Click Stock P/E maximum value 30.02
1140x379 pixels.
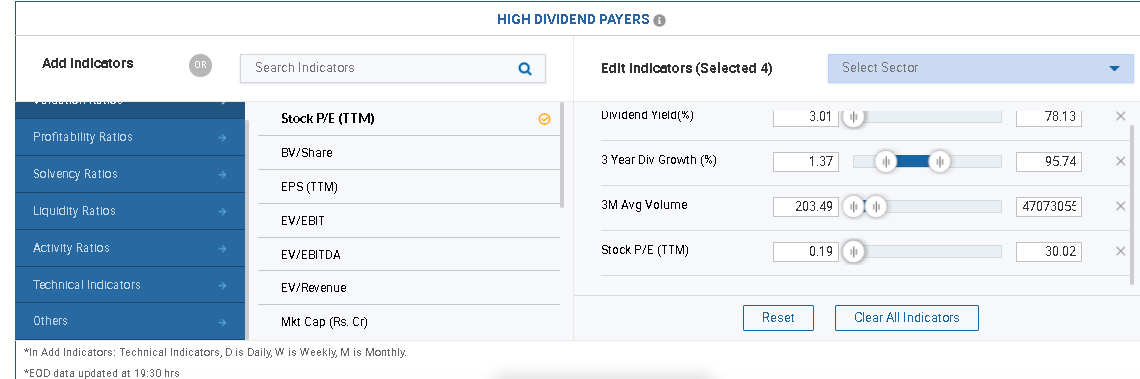click(1048, 252)
